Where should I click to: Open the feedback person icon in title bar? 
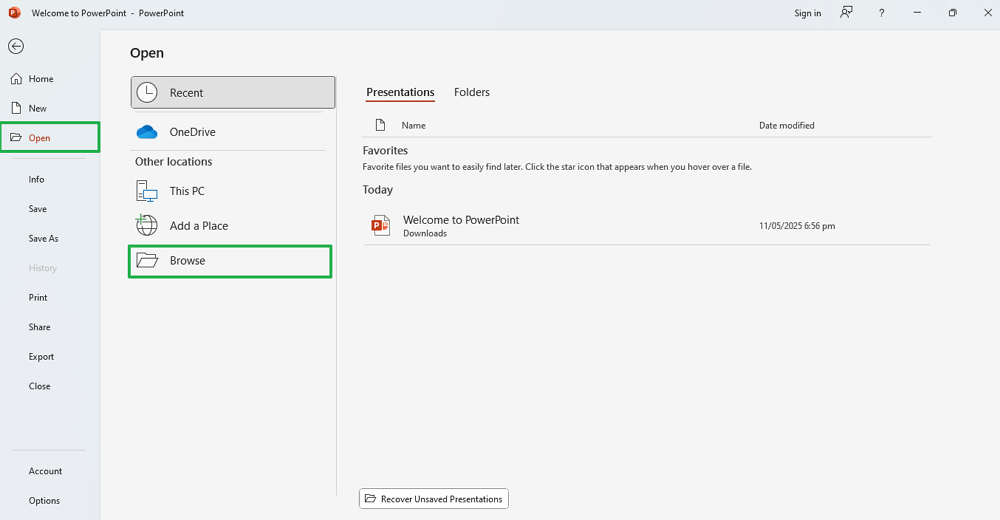tap(846, 12)
